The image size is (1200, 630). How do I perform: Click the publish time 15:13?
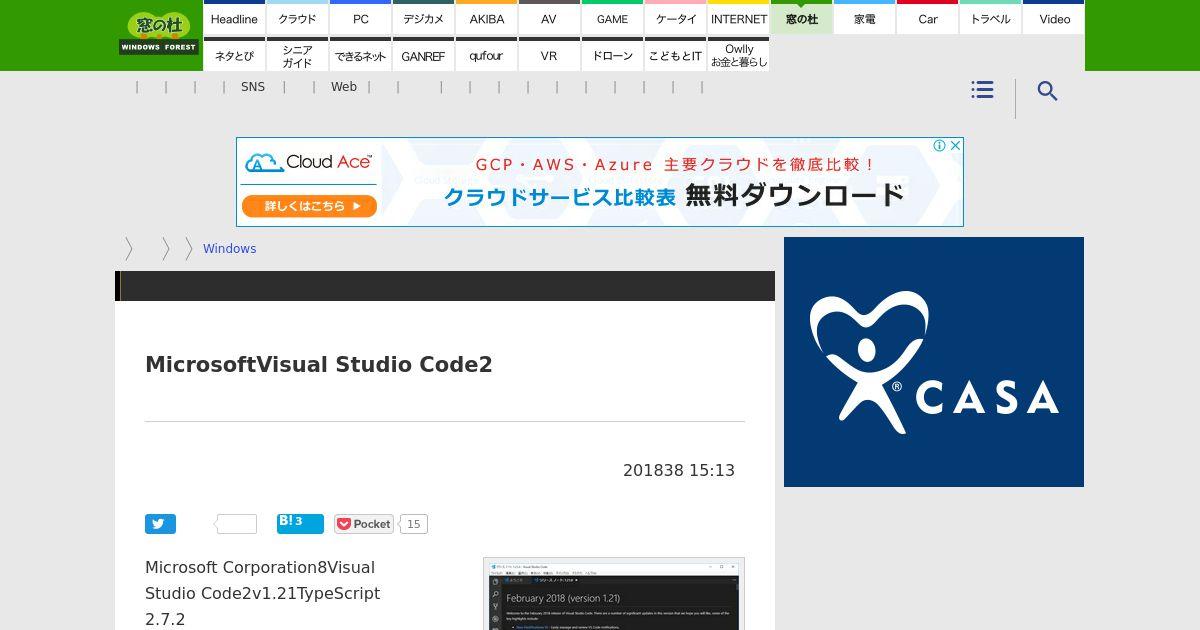tap(712, 470)
